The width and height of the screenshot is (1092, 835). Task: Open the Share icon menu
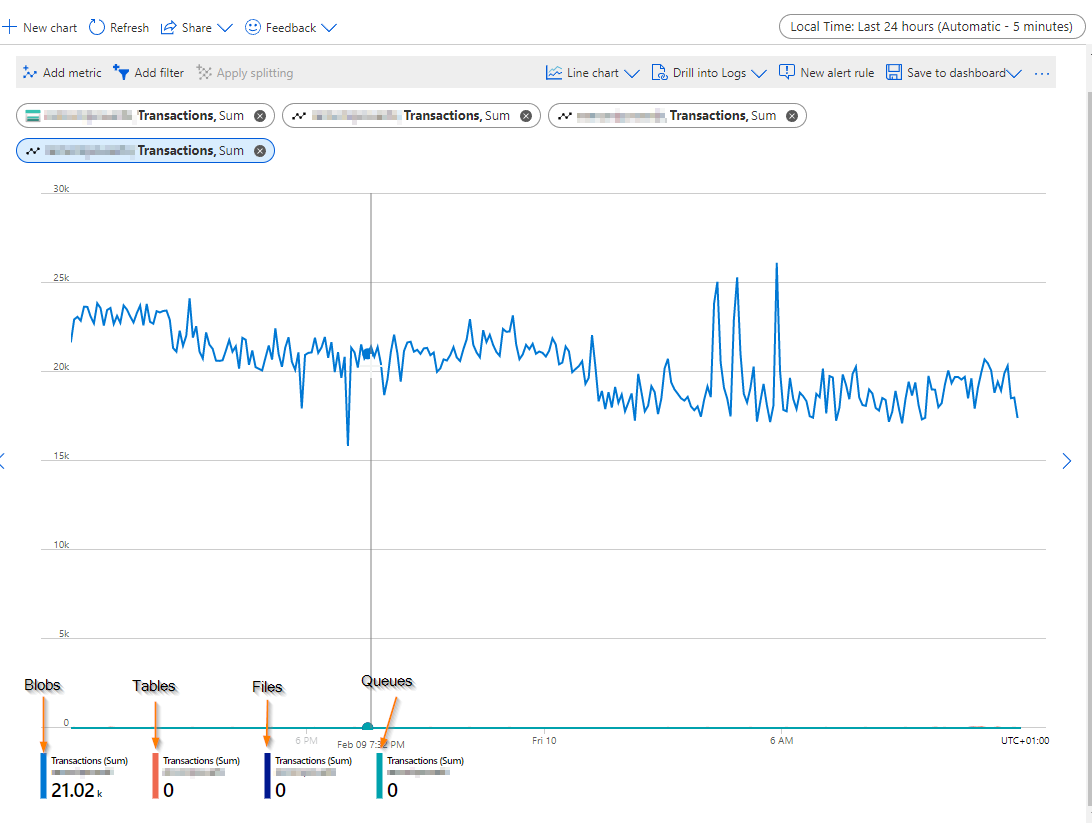click(169, 28)
